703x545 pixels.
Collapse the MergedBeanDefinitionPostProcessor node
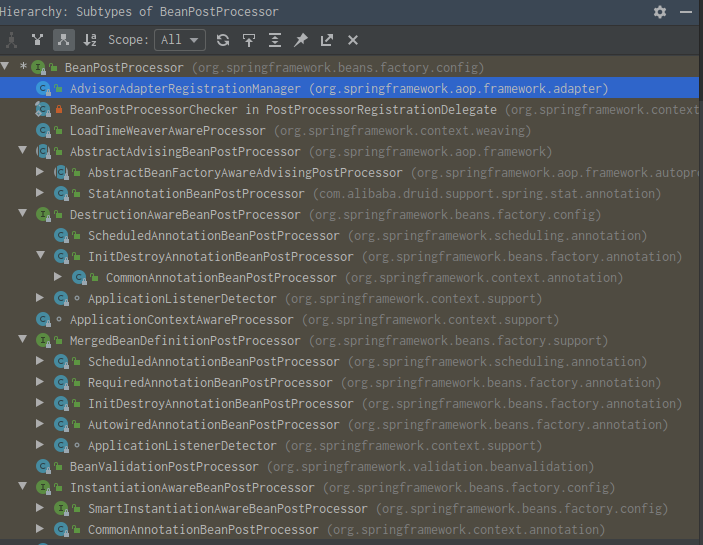(22, 341)
